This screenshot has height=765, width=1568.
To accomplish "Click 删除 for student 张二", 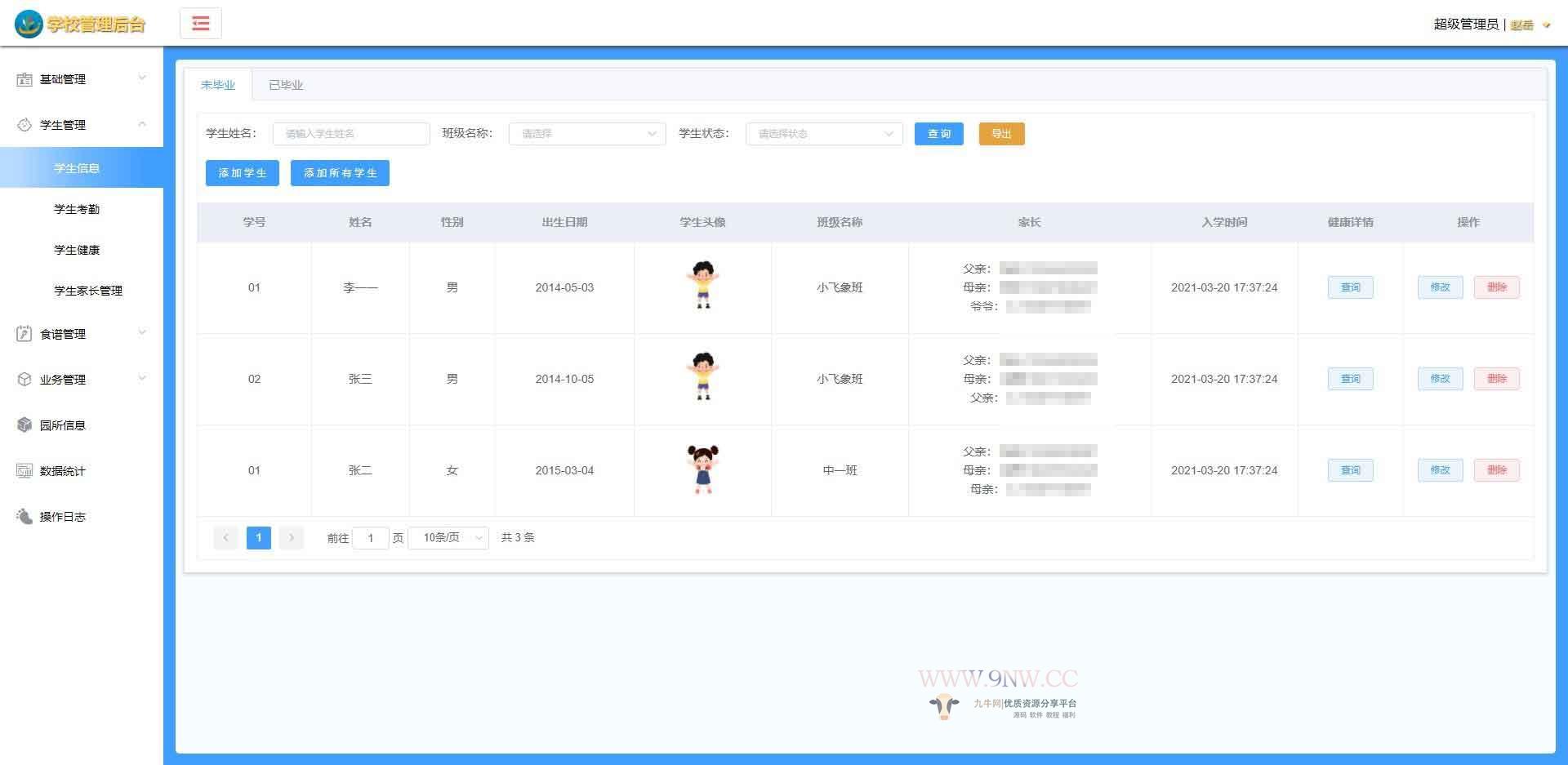I will [x=1497, y=470].
